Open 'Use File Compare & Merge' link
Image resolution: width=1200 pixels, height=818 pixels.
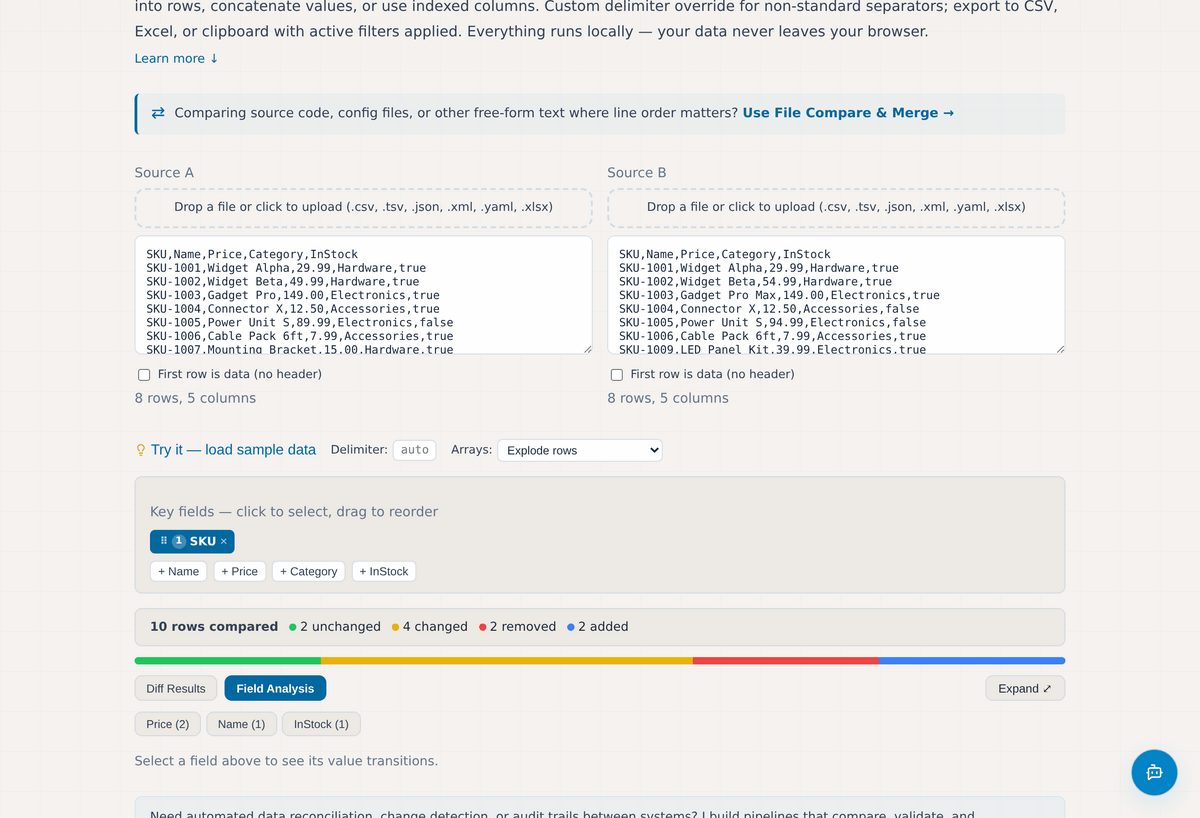(x=848, y=113)
